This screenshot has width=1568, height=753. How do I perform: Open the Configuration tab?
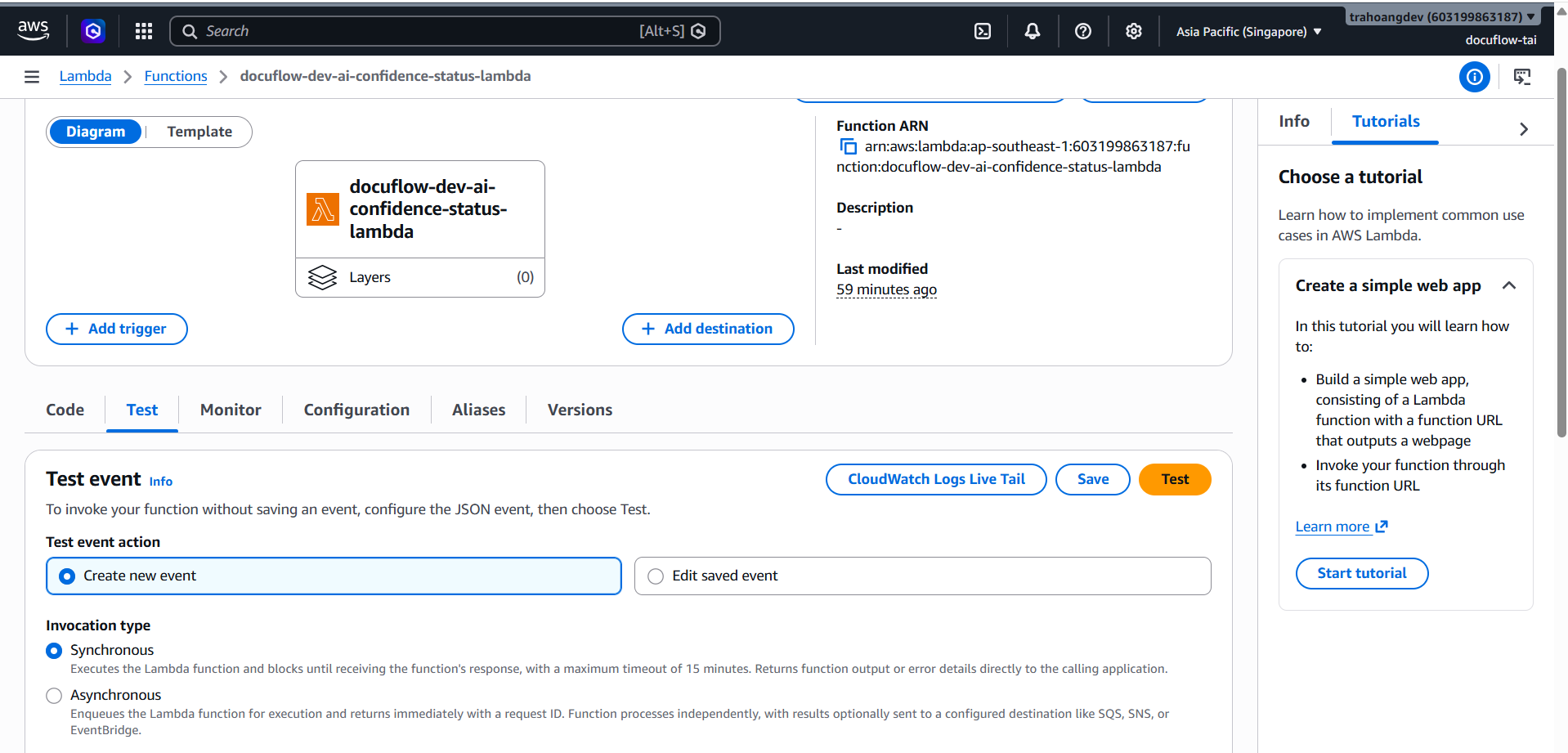click(x=356, y=410)
